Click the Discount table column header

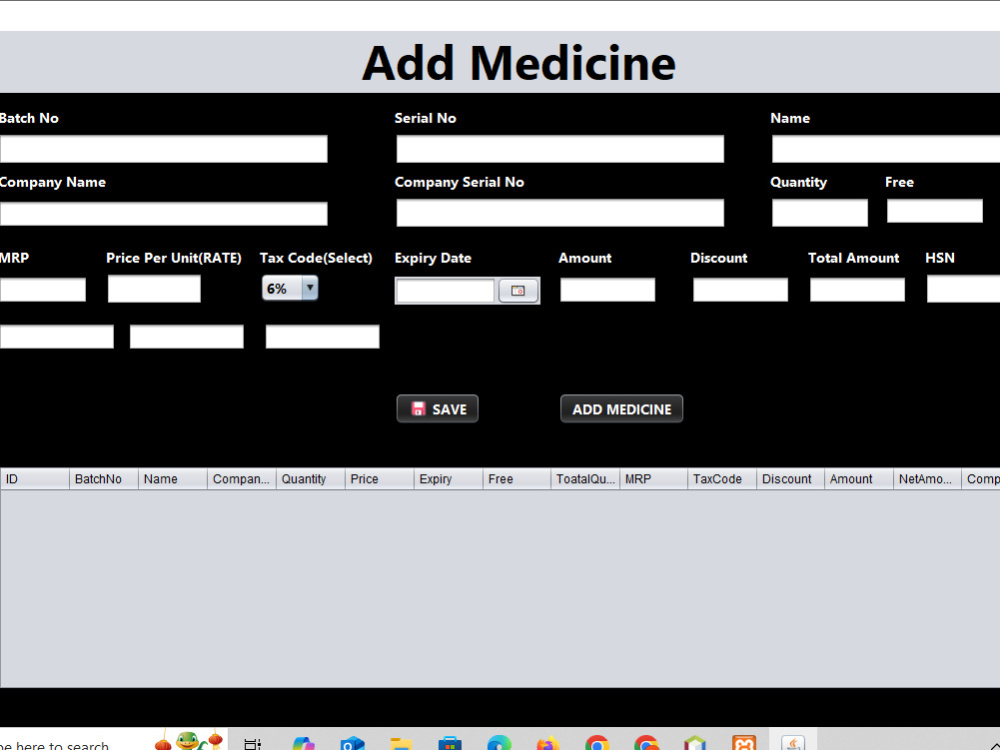click(790, 479)
